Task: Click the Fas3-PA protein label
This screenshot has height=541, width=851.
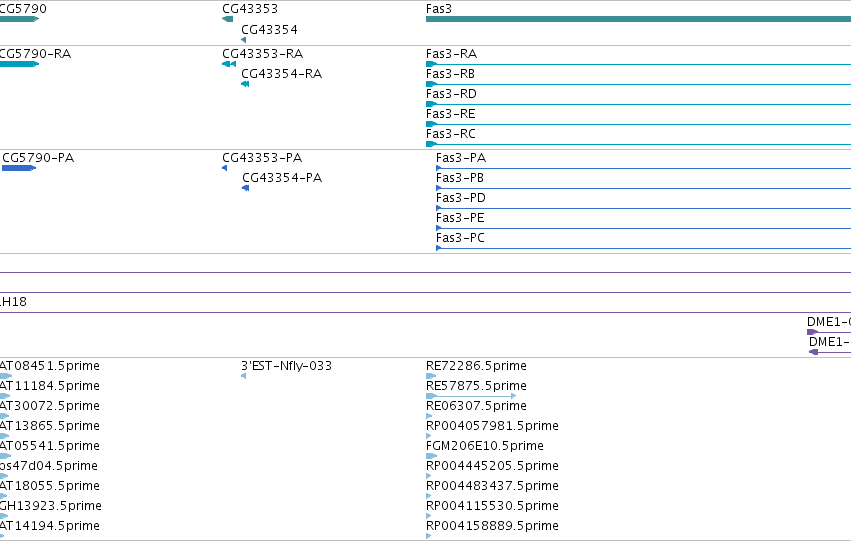Action: (461, 158)
